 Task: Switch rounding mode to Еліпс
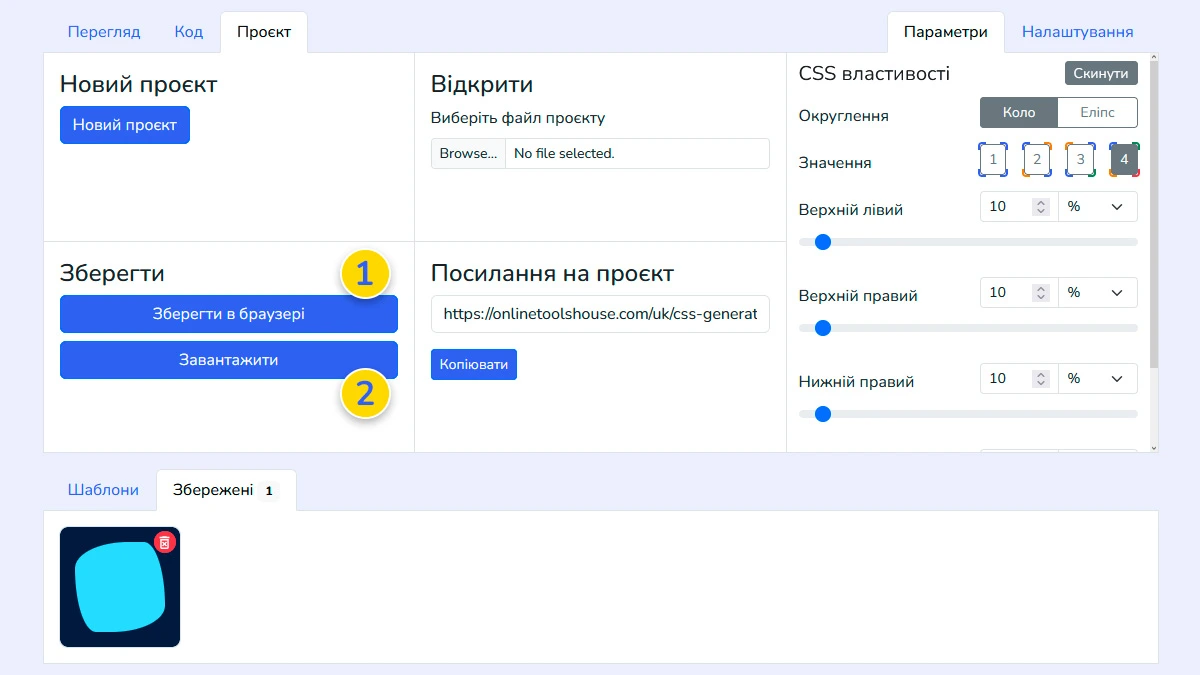coord(1097,112)
